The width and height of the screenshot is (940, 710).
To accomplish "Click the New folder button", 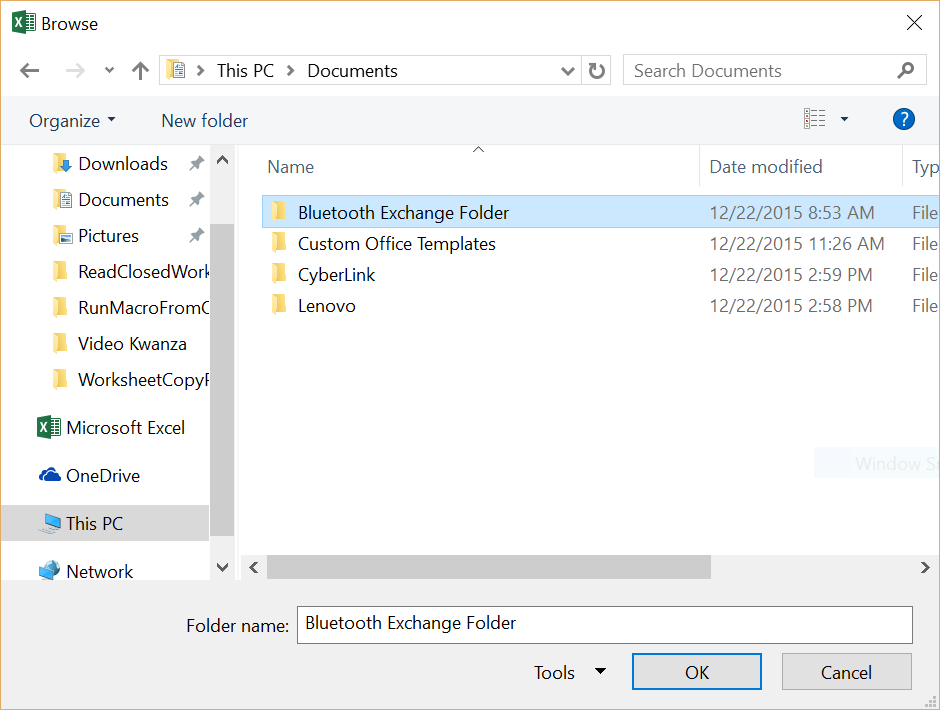I will (204, 120).
